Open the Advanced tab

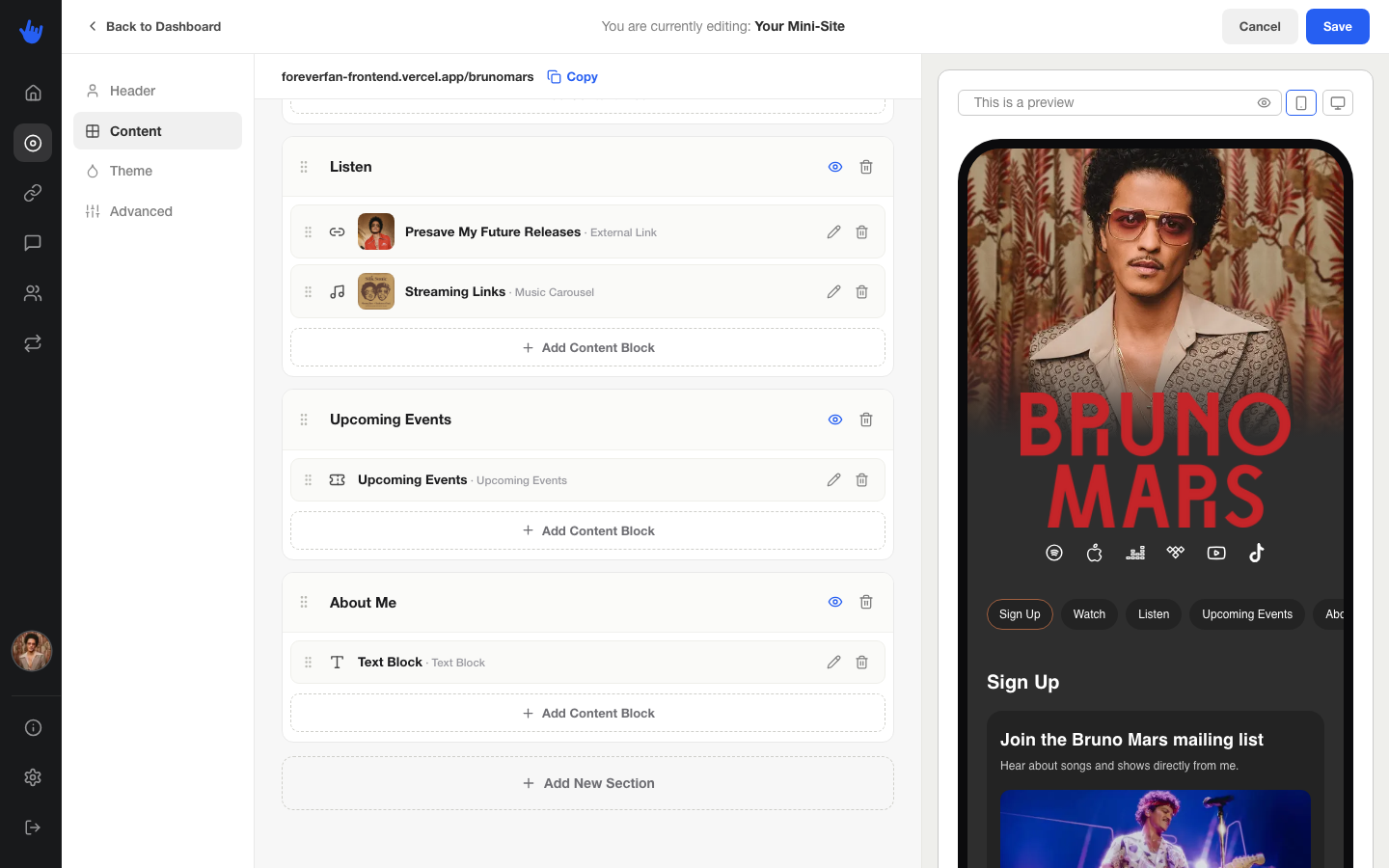(157, 211)
